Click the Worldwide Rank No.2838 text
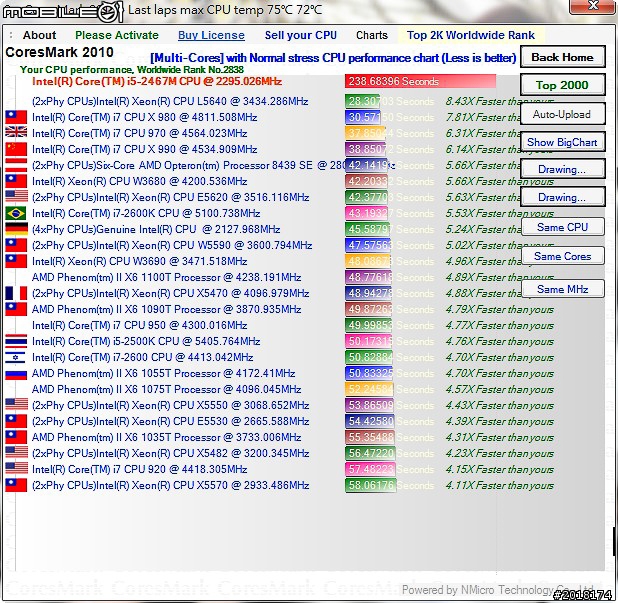The height and width of the screenshot is (603, 618). click(190, 70)
